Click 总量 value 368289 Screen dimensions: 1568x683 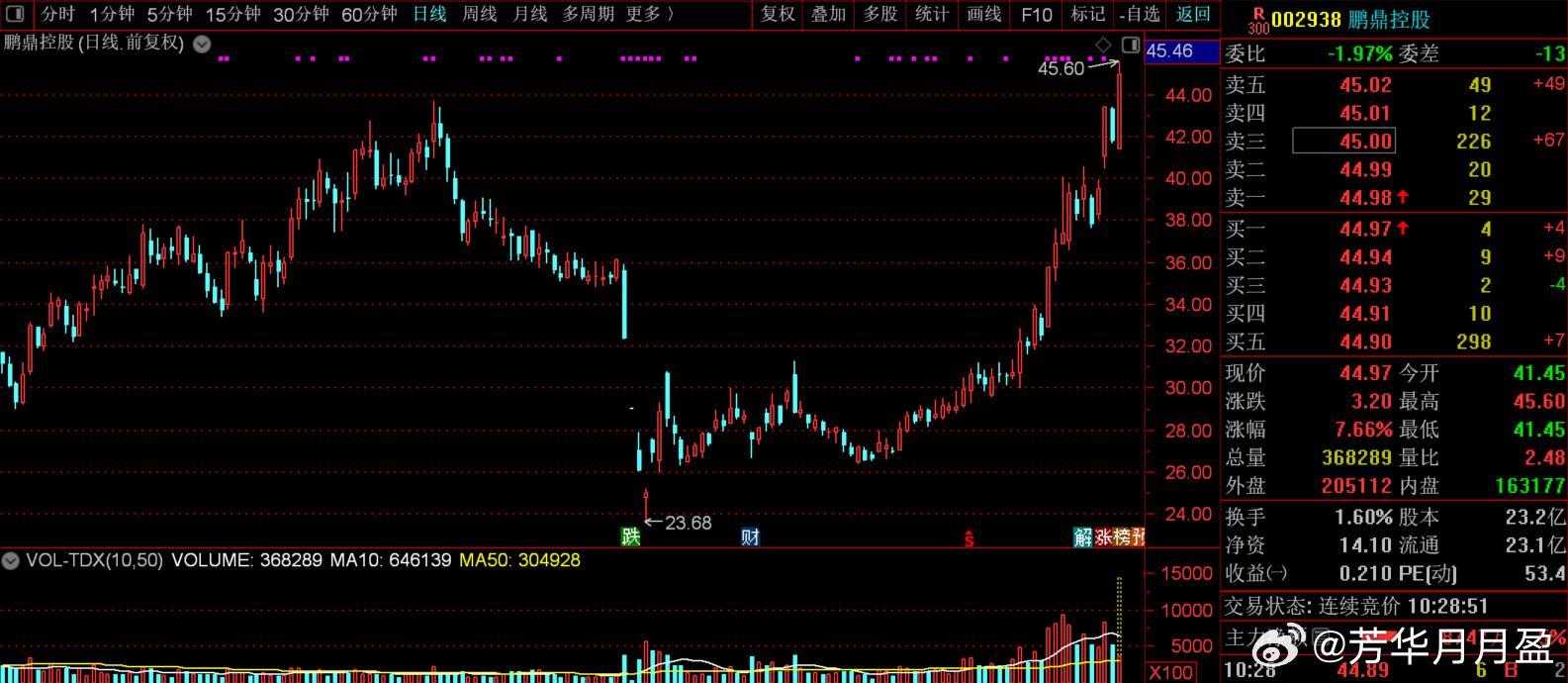click(1357, 457)
